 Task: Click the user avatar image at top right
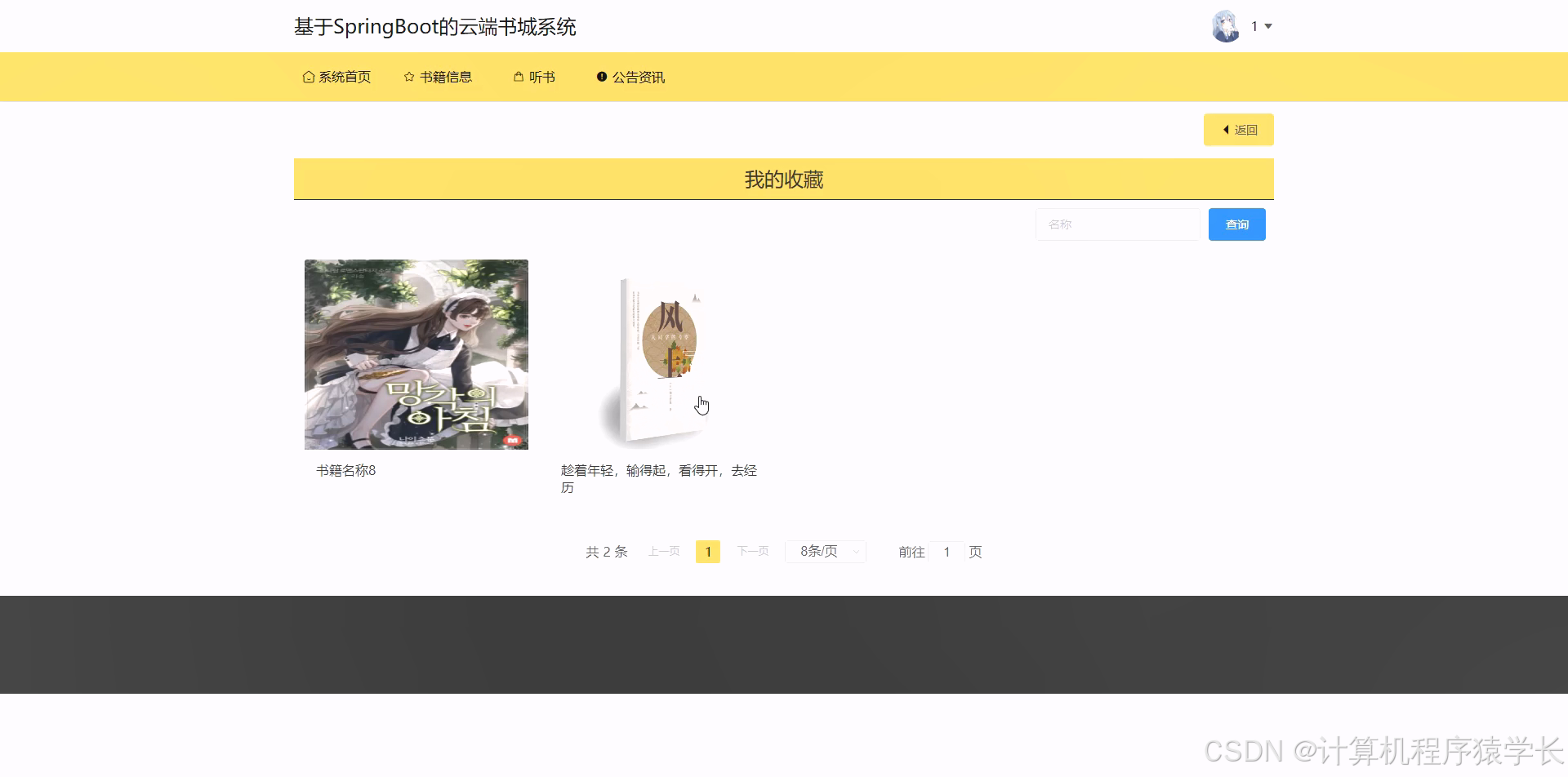1225,25
